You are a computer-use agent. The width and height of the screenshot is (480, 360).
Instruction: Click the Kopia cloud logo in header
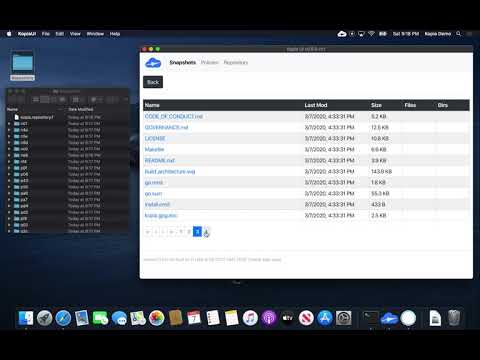click(153, 63)
